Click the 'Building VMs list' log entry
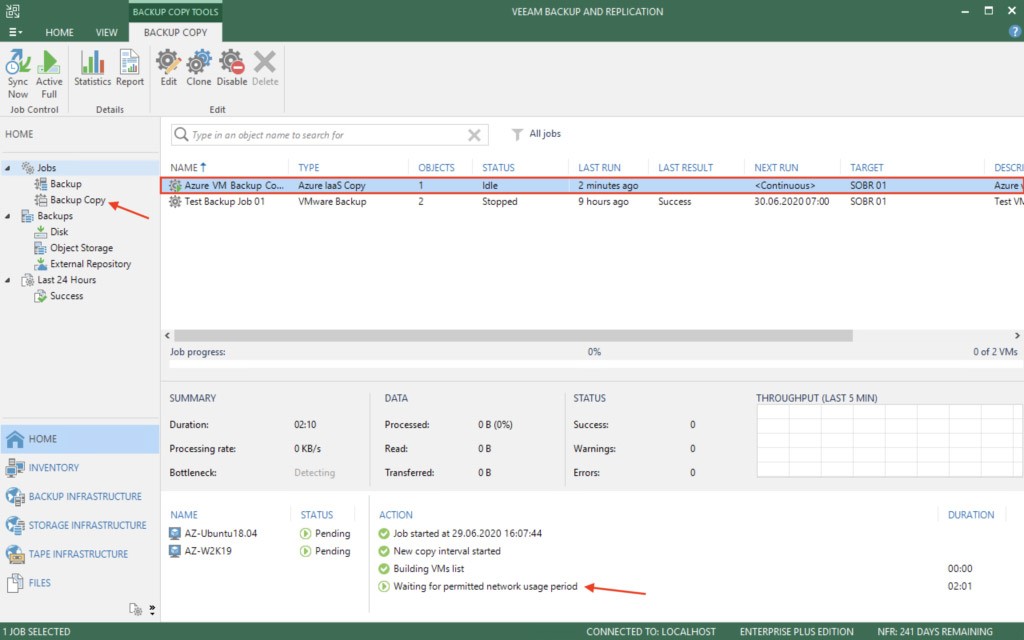This screenshot has height=640, width=1024. 428,569
